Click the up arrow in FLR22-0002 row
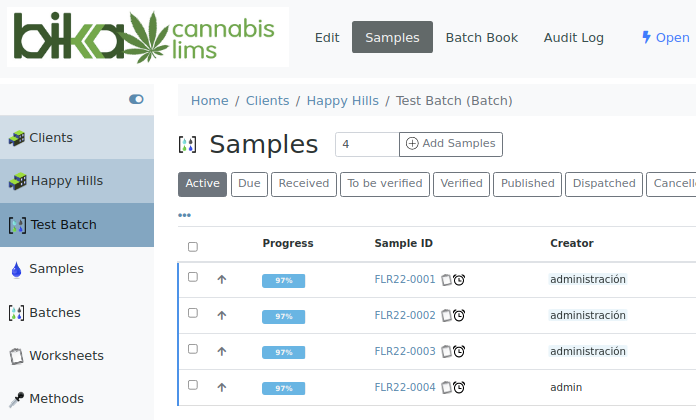Image resolution: width=696 pixels, height=420 pixels. click(x=222, y=316)
